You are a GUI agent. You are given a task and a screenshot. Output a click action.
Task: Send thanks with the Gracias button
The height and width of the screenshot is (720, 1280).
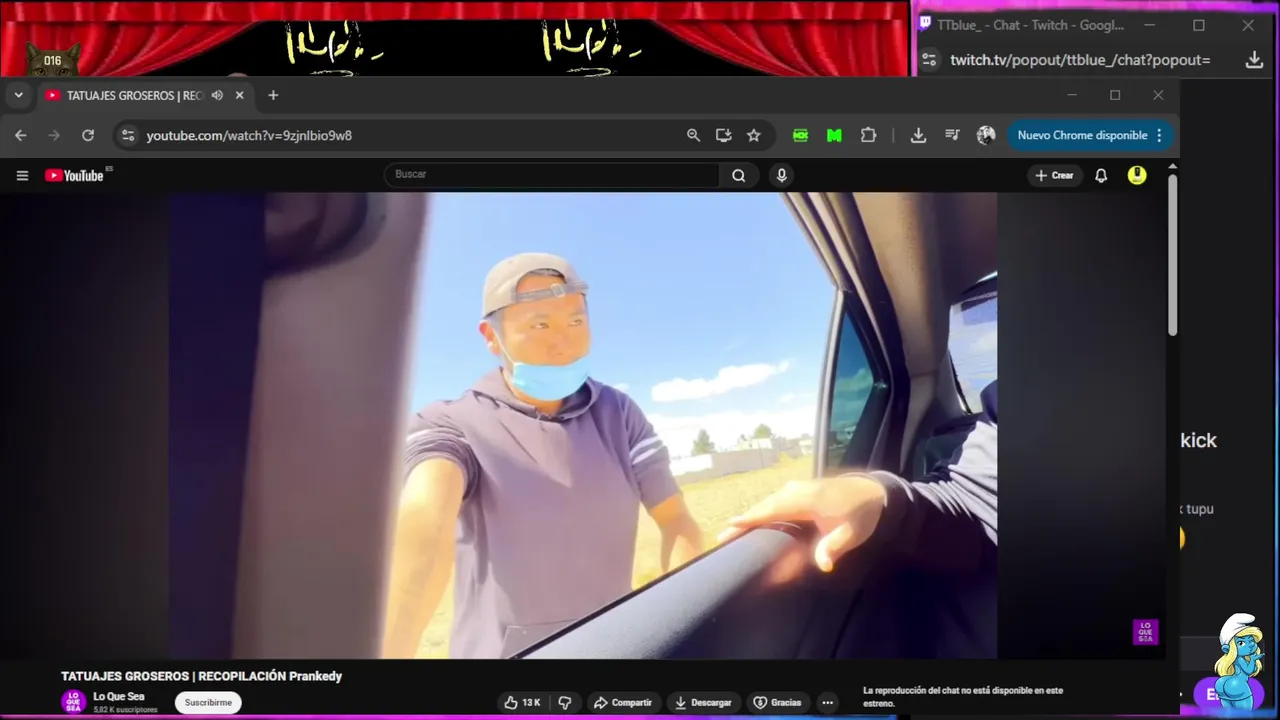pyautogui.click(x=777, y=702)
